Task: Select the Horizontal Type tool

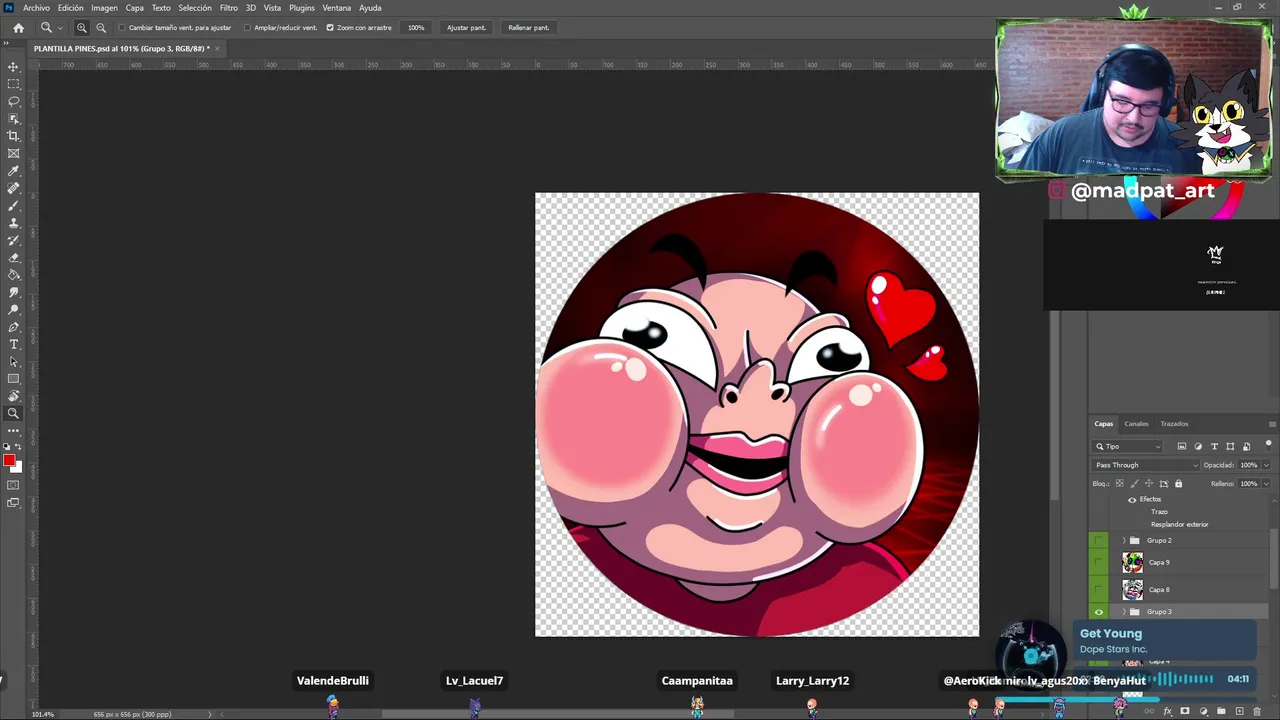Action: point(13,344)
